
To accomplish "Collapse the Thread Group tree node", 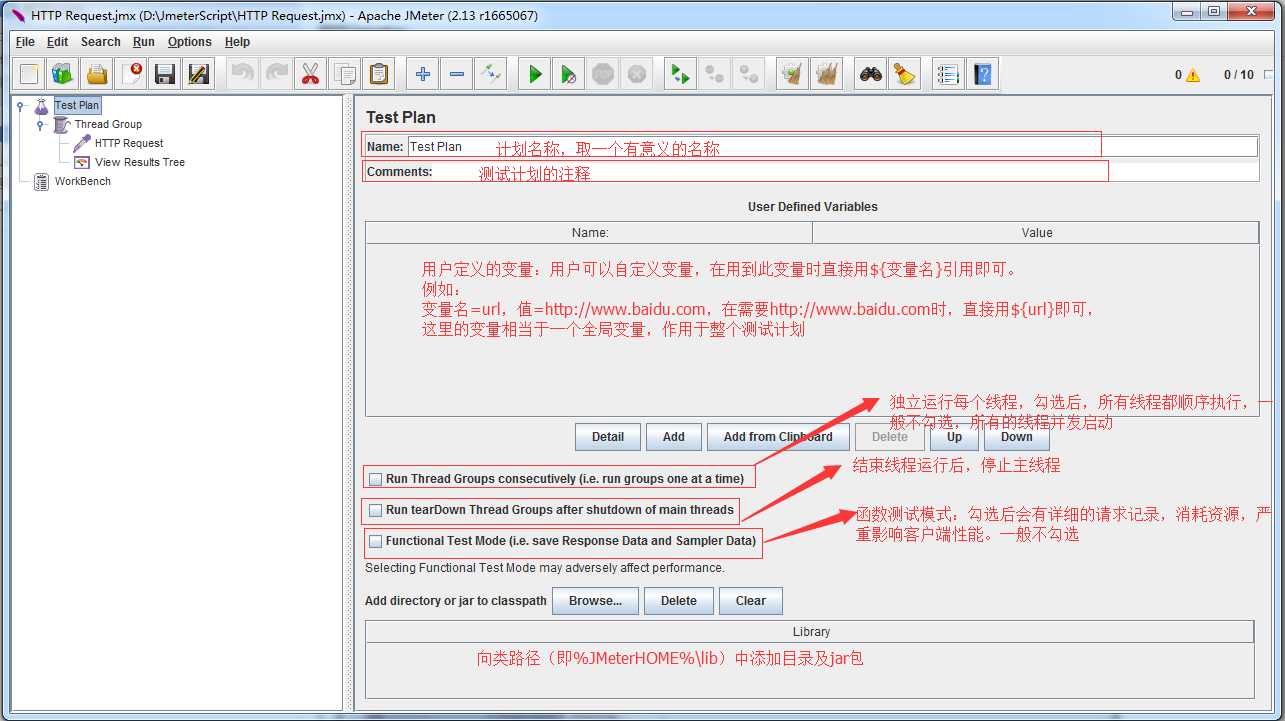I will [40, 125].
